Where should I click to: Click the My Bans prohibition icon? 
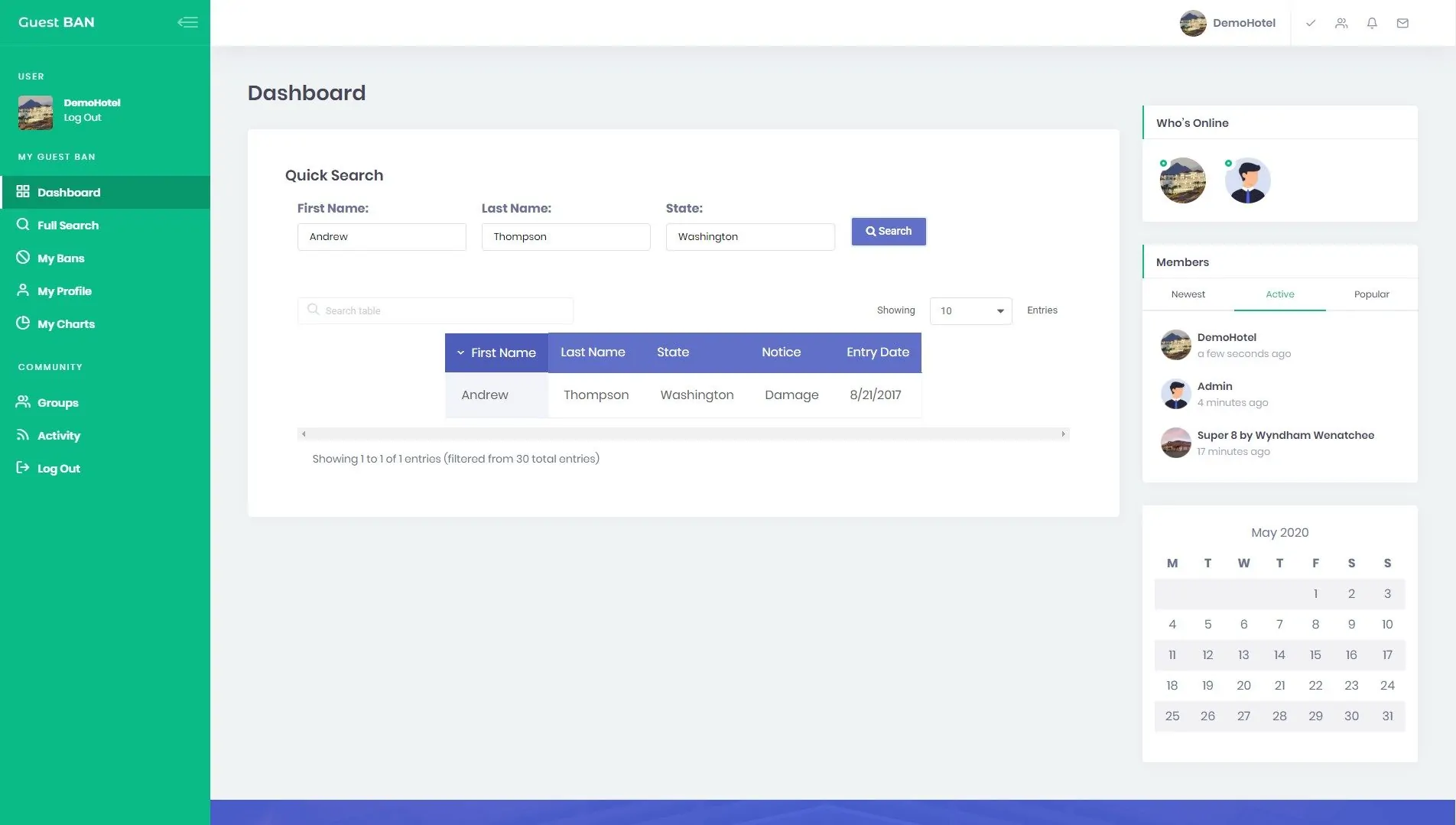(x=23, y=258)
